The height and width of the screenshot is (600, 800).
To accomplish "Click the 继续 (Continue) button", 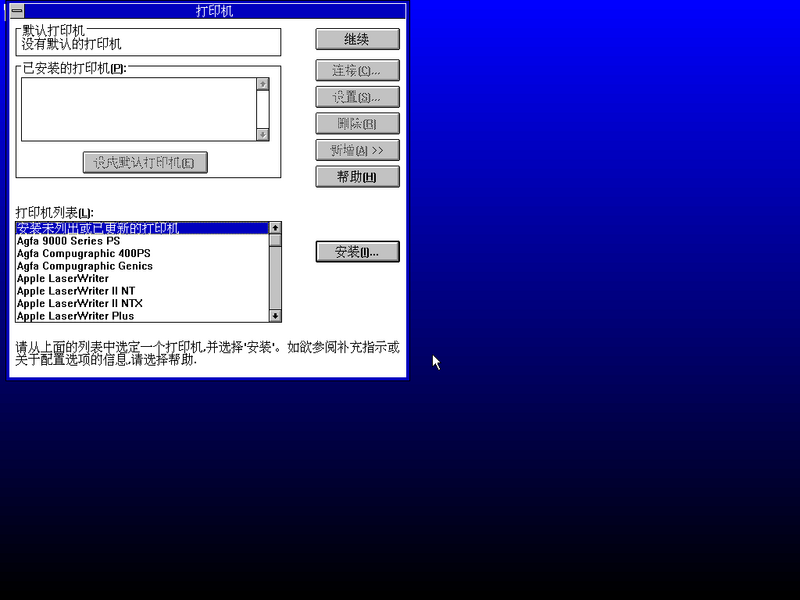I will [357, 39].
